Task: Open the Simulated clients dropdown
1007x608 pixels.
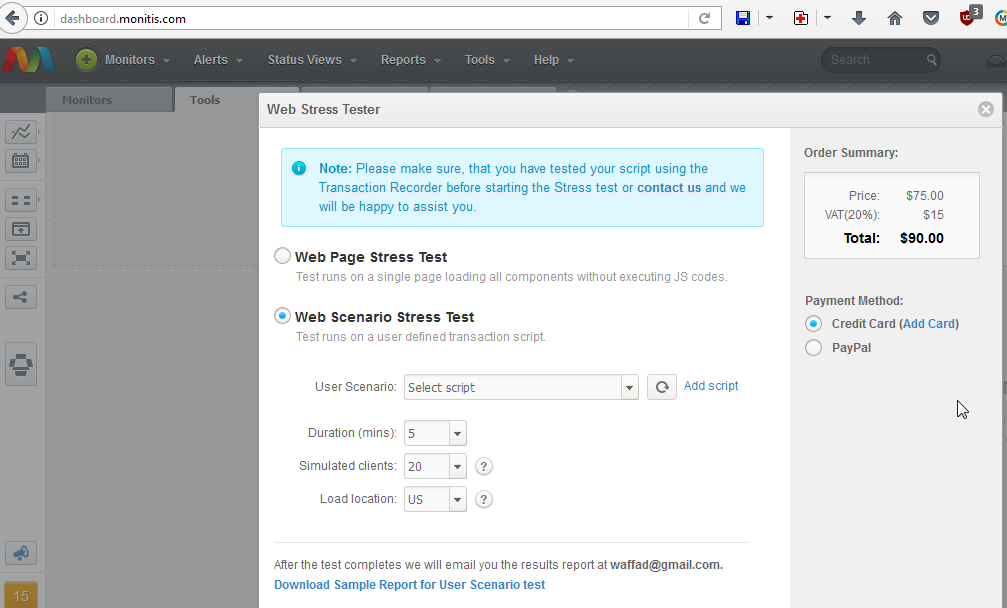Action: pos(435,466)
